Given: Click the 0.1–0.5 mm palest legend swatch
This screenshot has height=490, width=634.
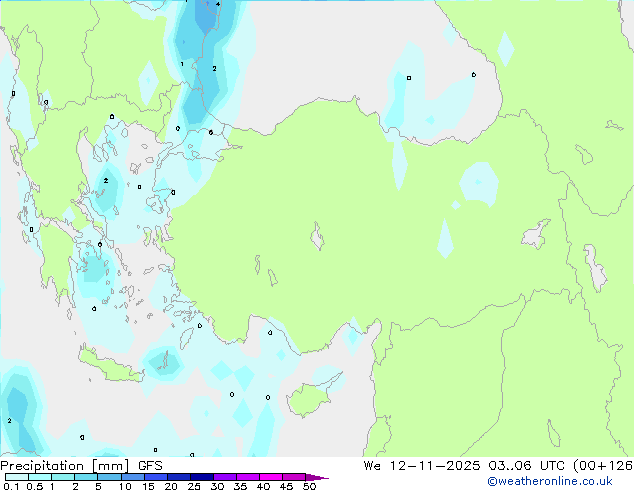Looking at the screenshot, I should [17, 477].
